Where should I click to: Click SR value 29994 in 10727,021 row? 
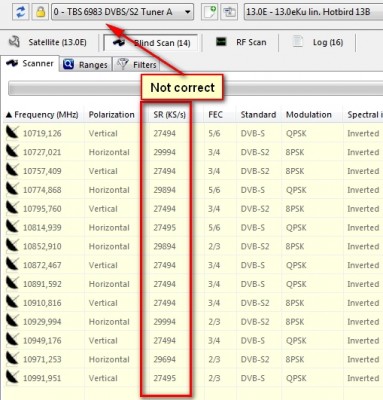click(165, 152)
